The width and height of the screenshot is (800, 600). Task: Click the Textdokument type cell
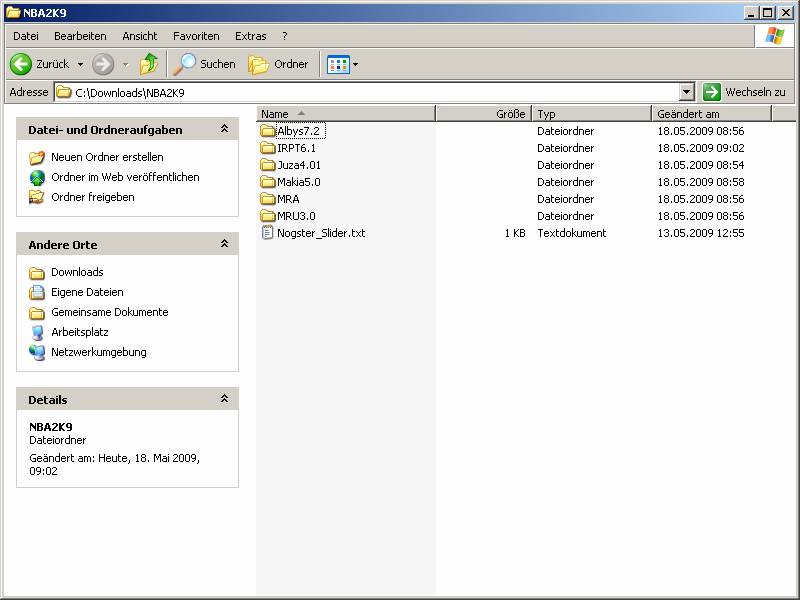pyautogui.click(x=571, y=233)
